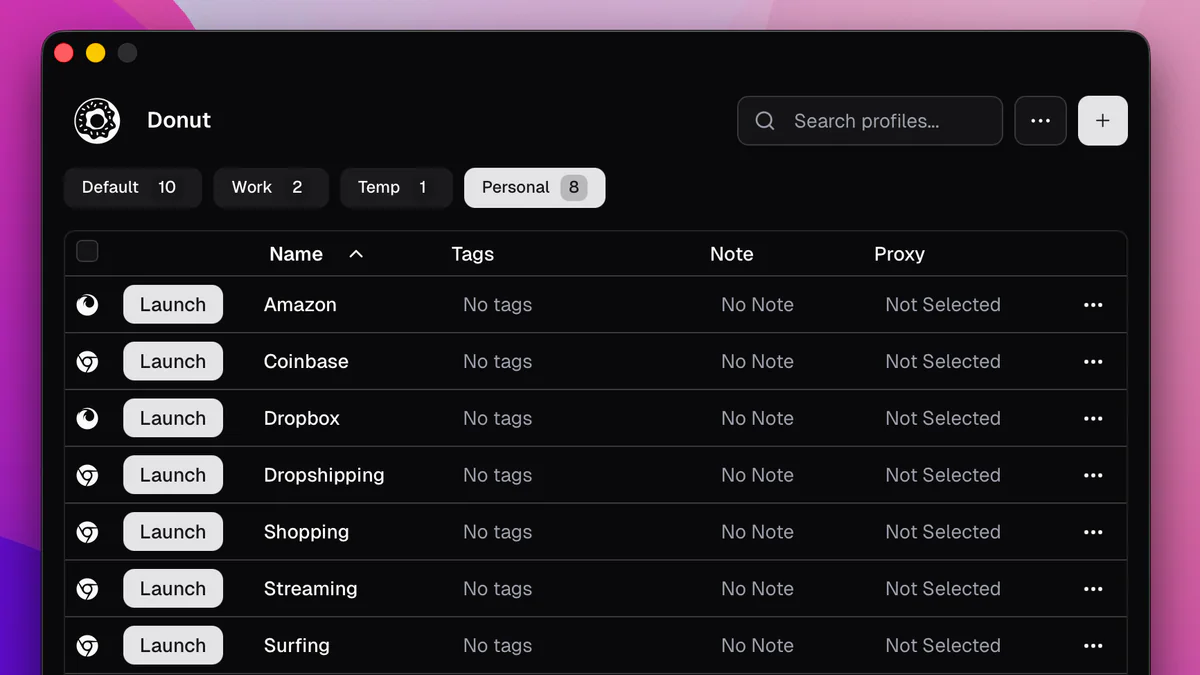Toggle the select-all checkbox in the table header
The image size is (1200, 675).
click(x=87, y=251)
